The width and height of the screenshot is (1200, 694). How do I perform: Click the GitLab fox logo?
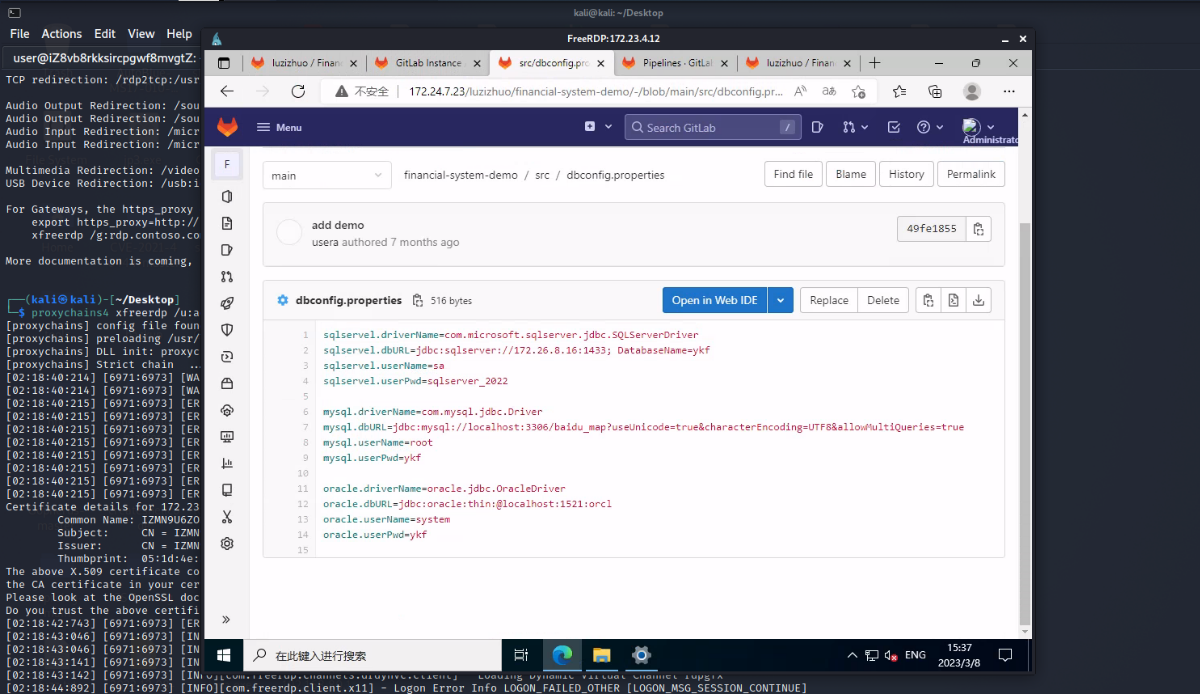[x=228, y=127]
